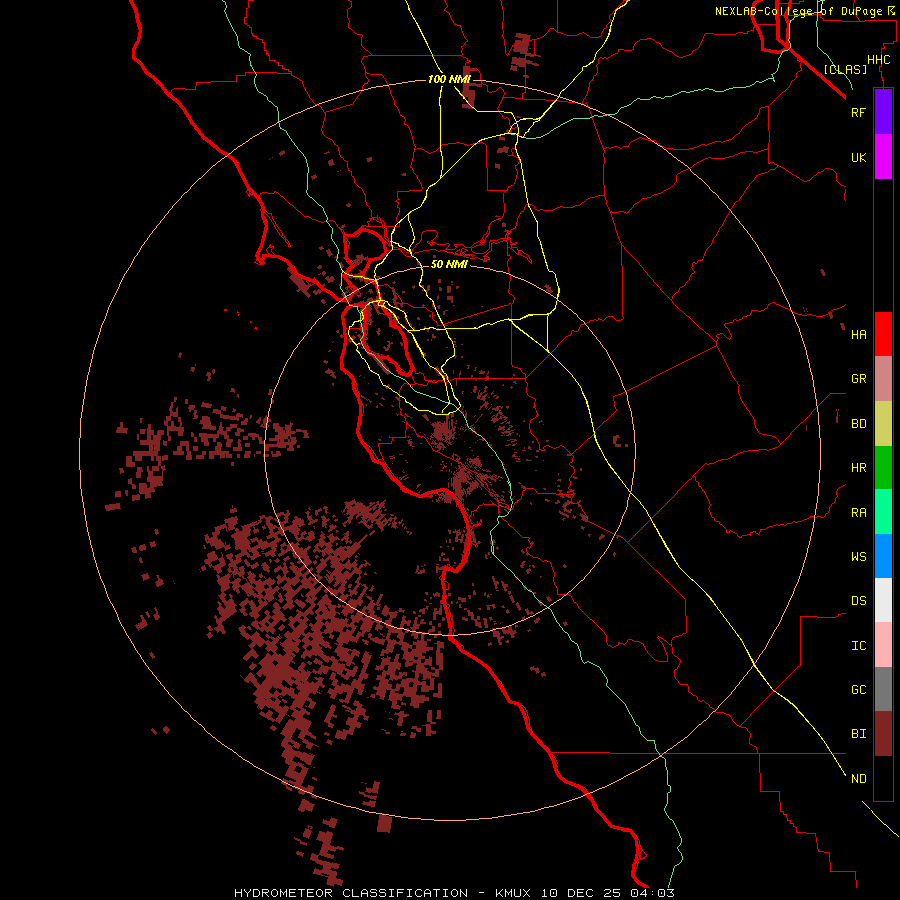The image size is (900, 900).
Task: Click the "DS" legend label
Action: 858,600
